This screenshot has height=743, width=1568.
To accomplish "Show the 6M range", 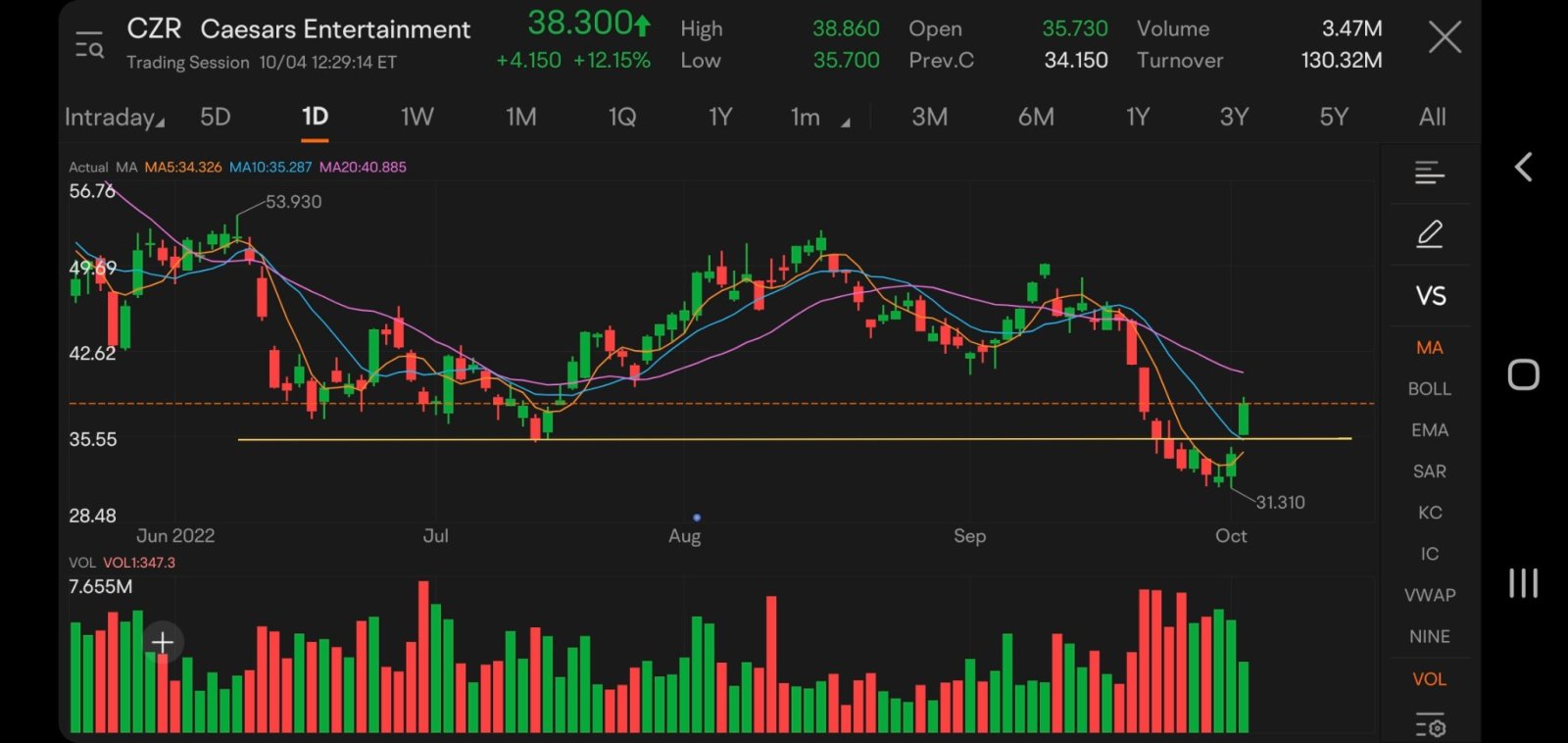I will coord(1036,118).
